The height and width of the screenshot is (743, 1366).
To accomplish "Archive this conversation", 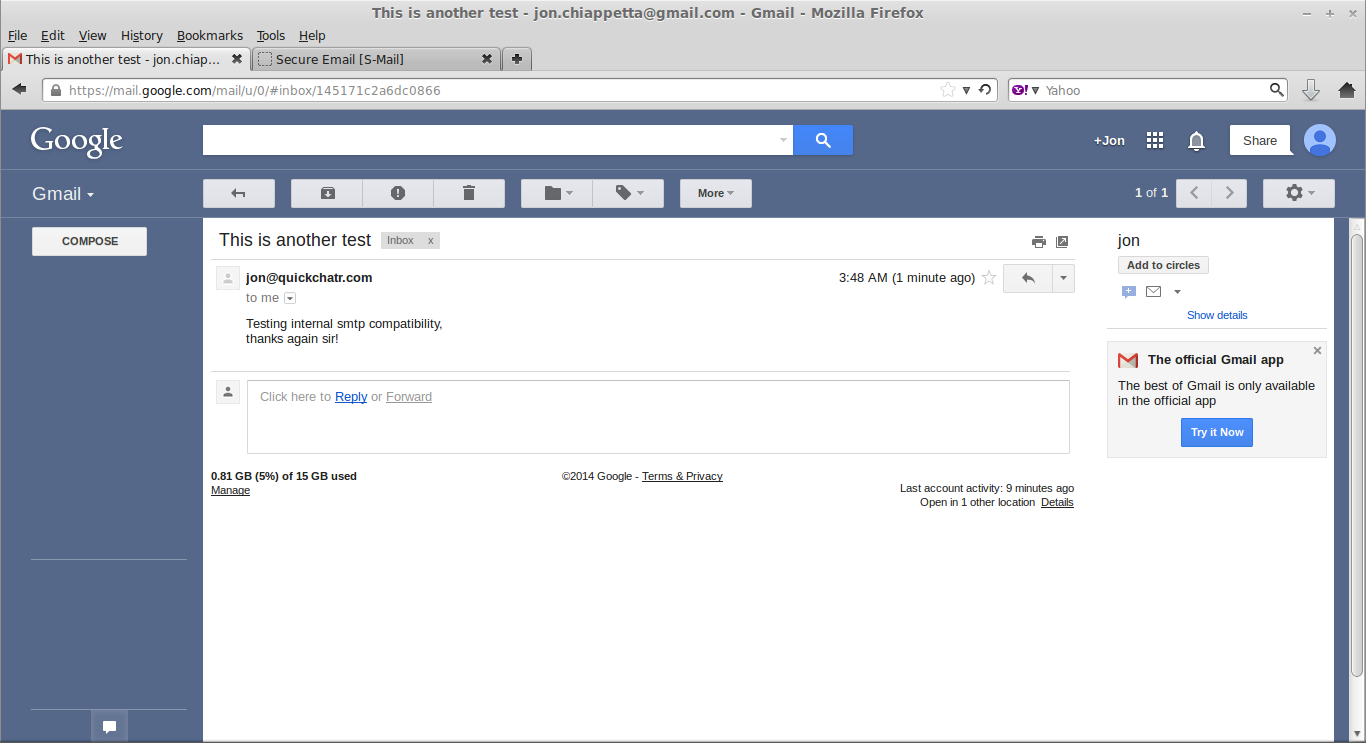I will coord(327,193).
